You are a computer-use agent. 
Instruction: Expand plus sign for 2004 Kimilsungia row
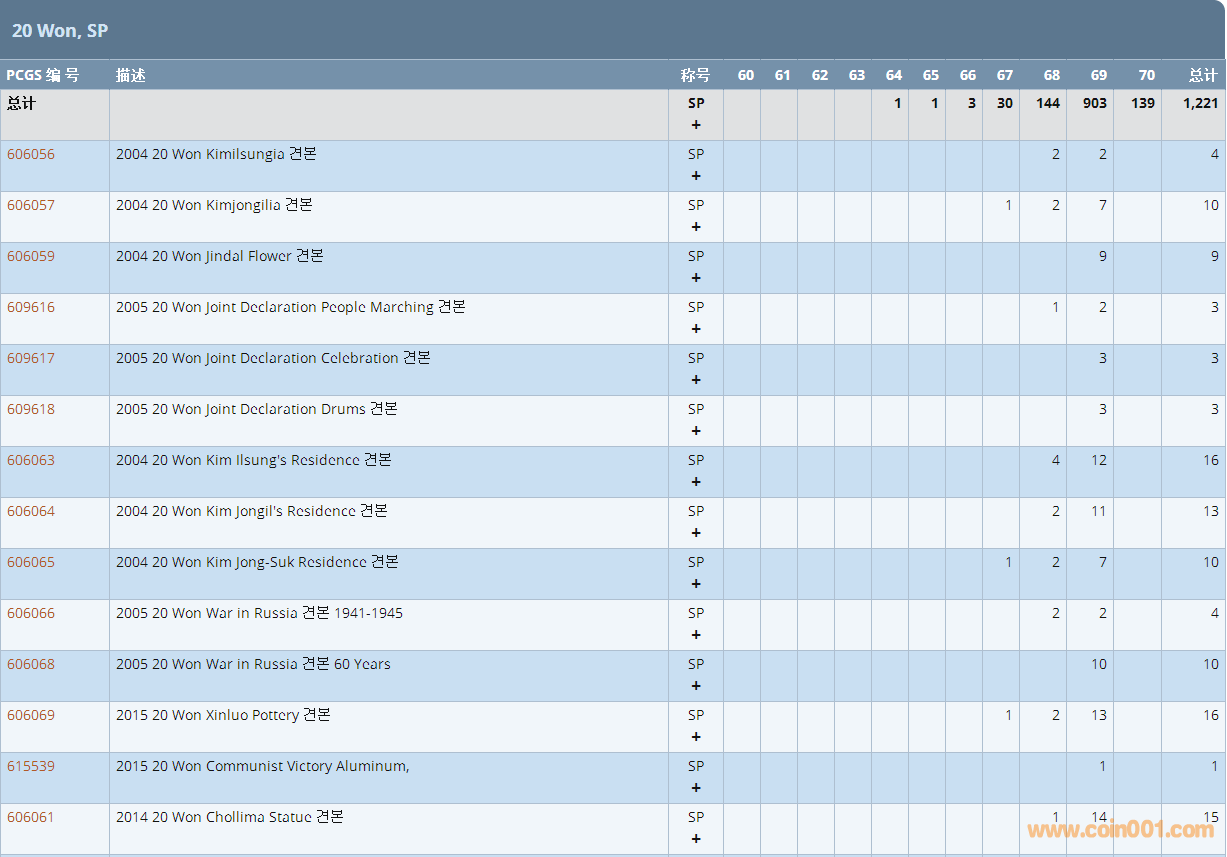[x=696, y=176]
